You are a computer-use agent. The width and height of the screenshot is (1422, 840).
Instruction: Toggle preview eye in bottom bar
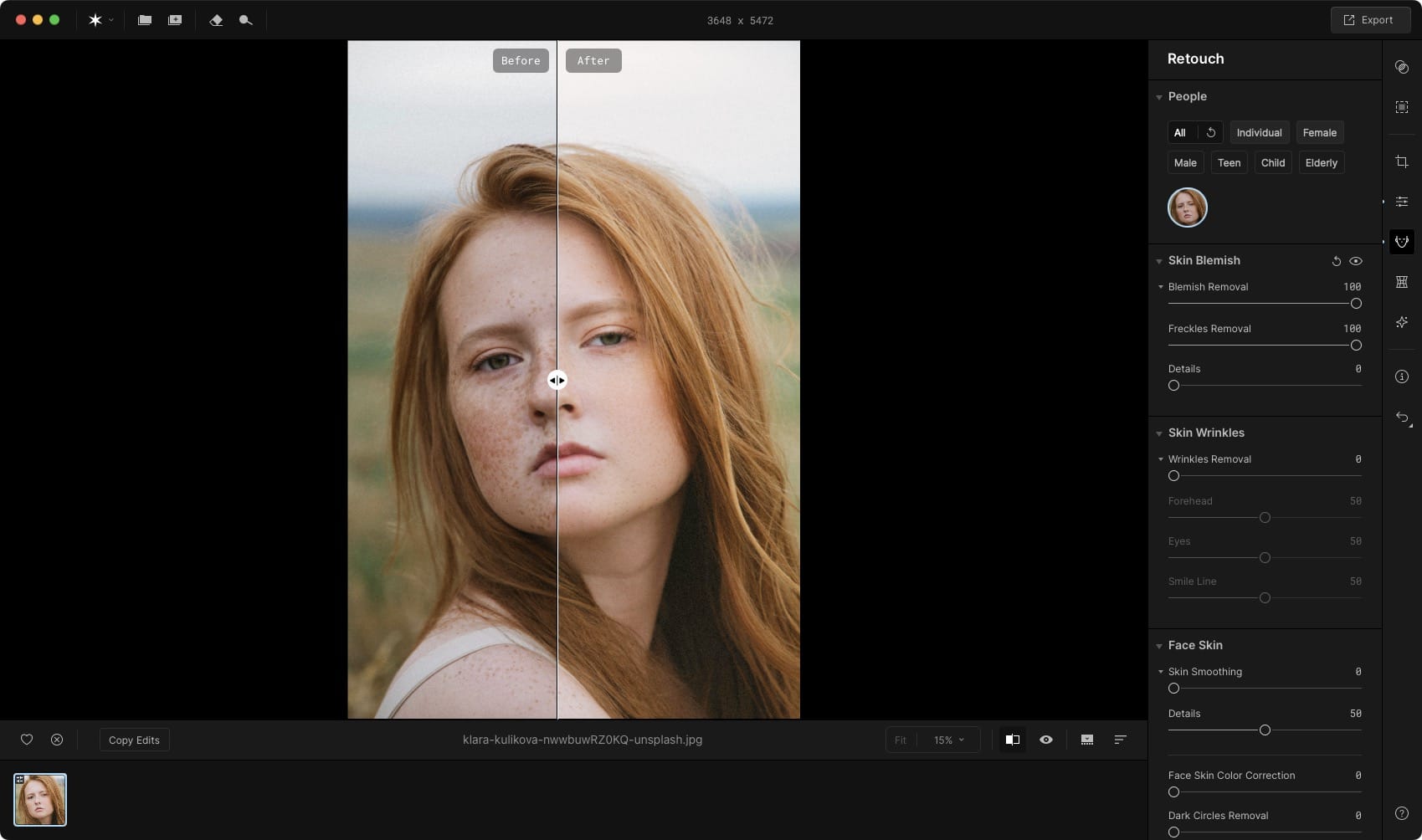point(1046,740)
